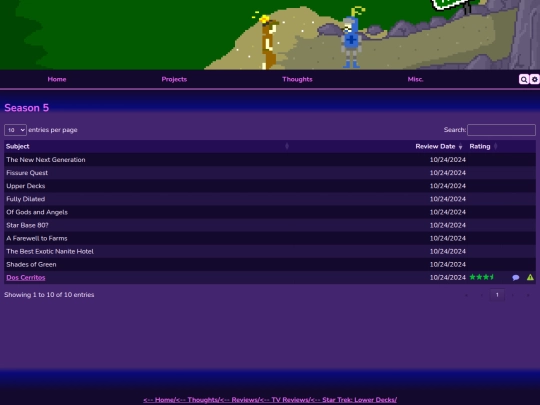Click the next page pagination arrow

(x=512, y=295)
